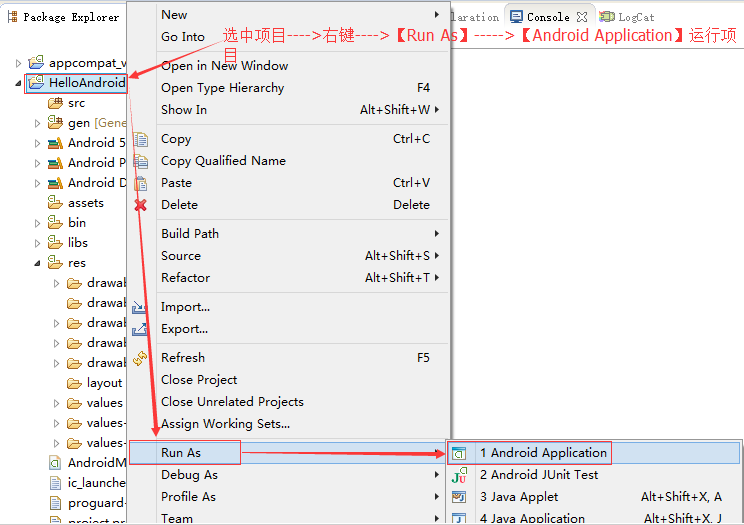Click the Package Explorer view icon
The image size is (744, 525).
click(x=13, y=17)
